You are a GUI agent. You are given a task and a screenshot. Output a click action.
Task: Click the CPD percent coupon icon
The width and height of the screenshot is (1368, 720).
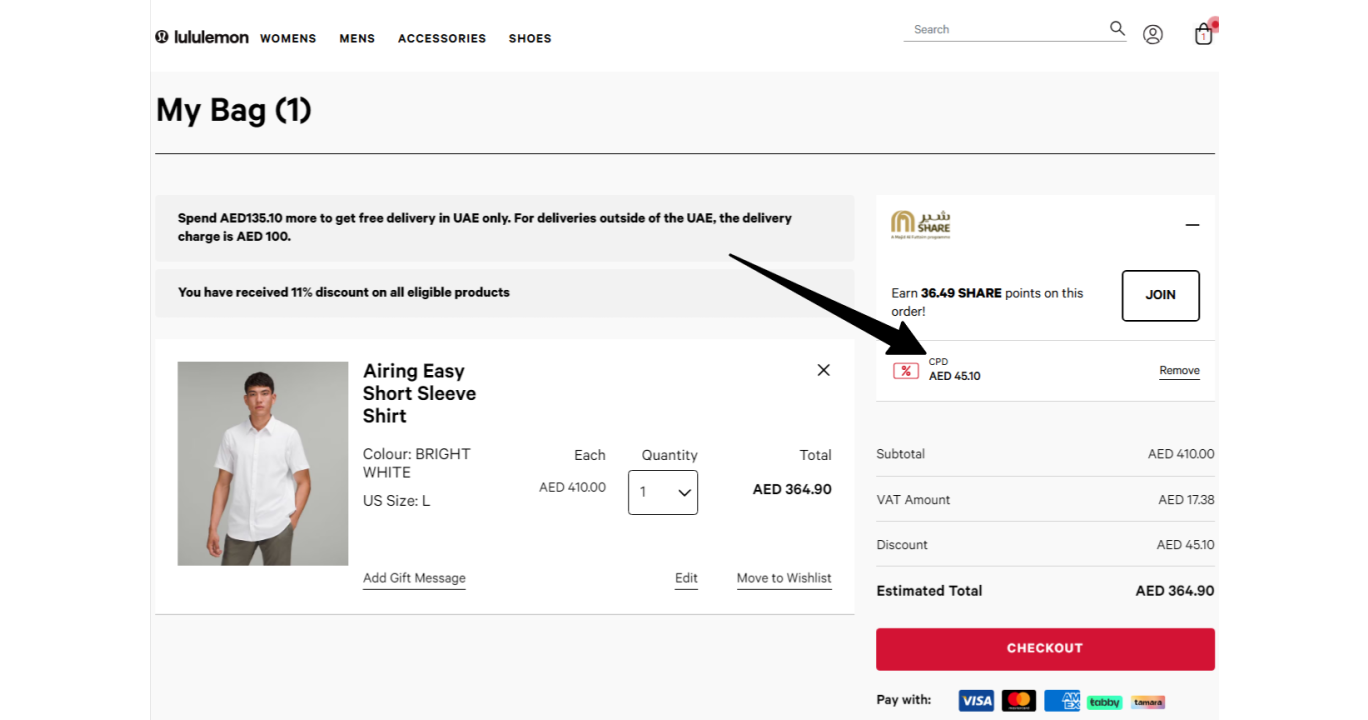click(906, 371)
